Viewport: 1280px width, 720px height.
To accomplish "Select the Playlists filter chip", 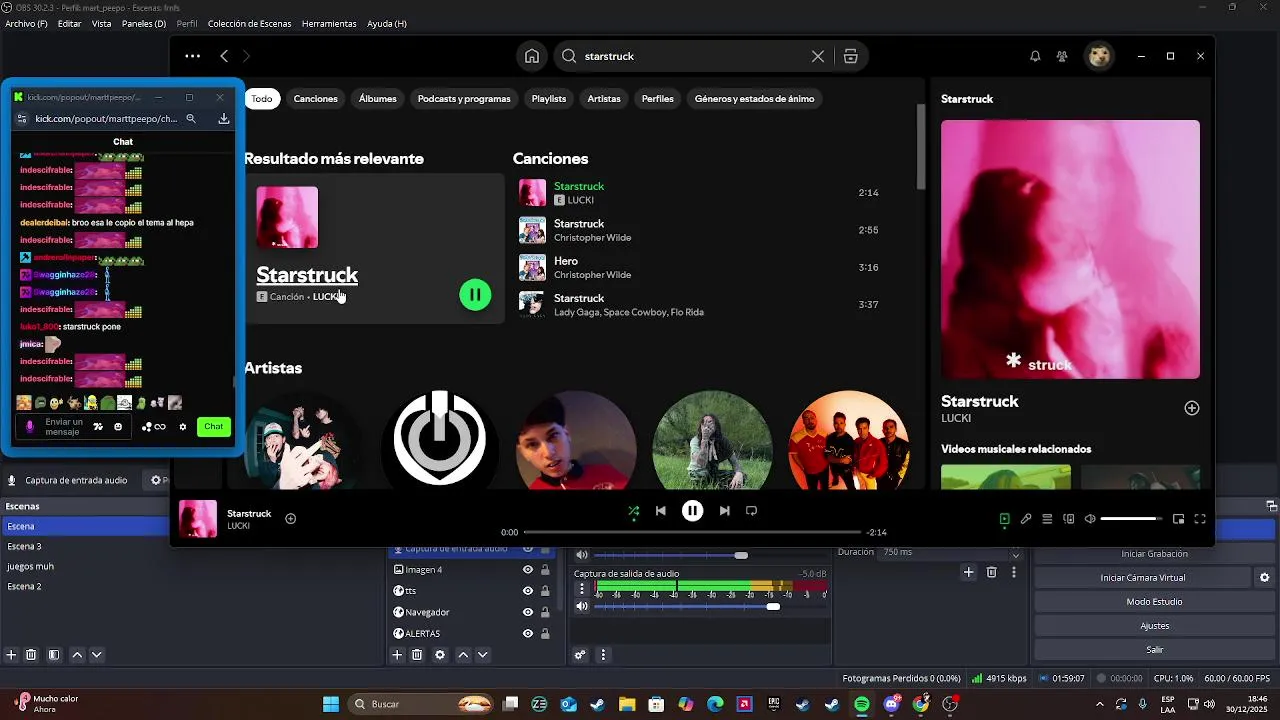I will coord(549,99).
